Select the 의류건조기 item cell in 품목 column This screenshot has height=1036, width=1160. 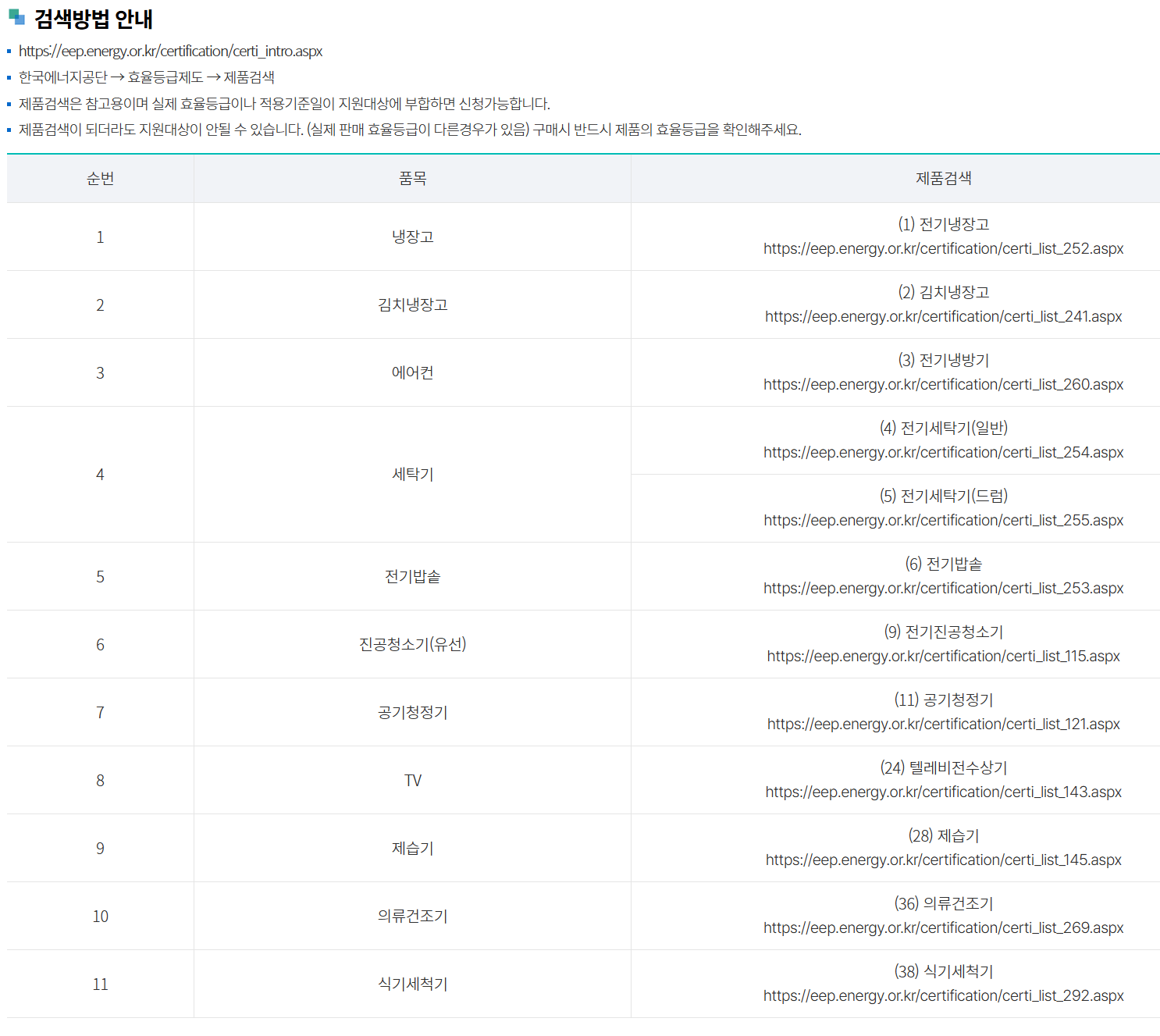[x=412, y=916]
